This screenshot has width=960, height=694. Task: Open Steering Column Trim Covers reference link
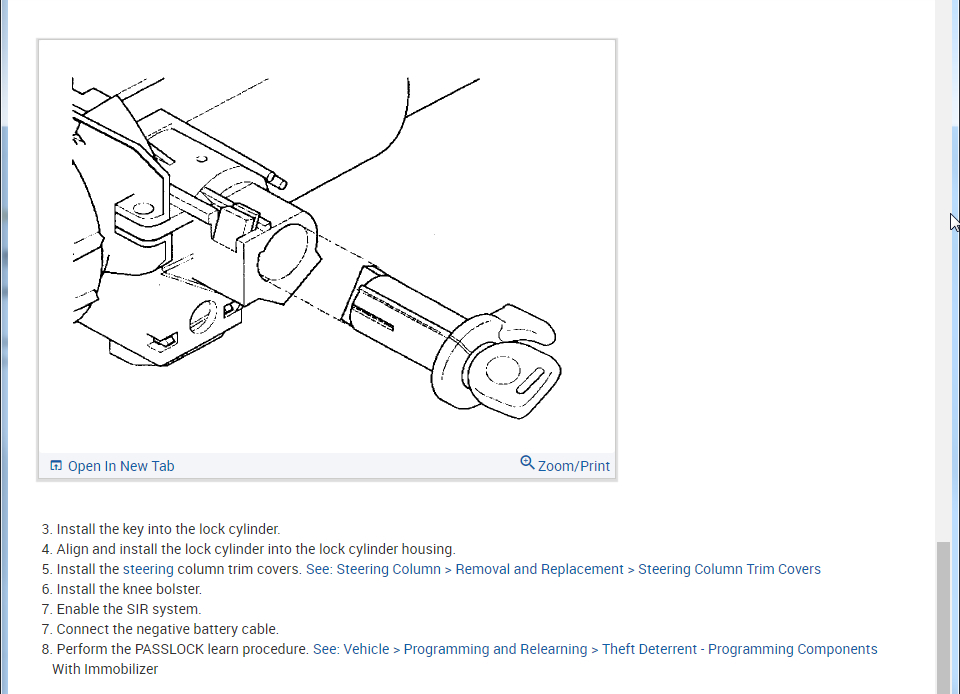563,569
